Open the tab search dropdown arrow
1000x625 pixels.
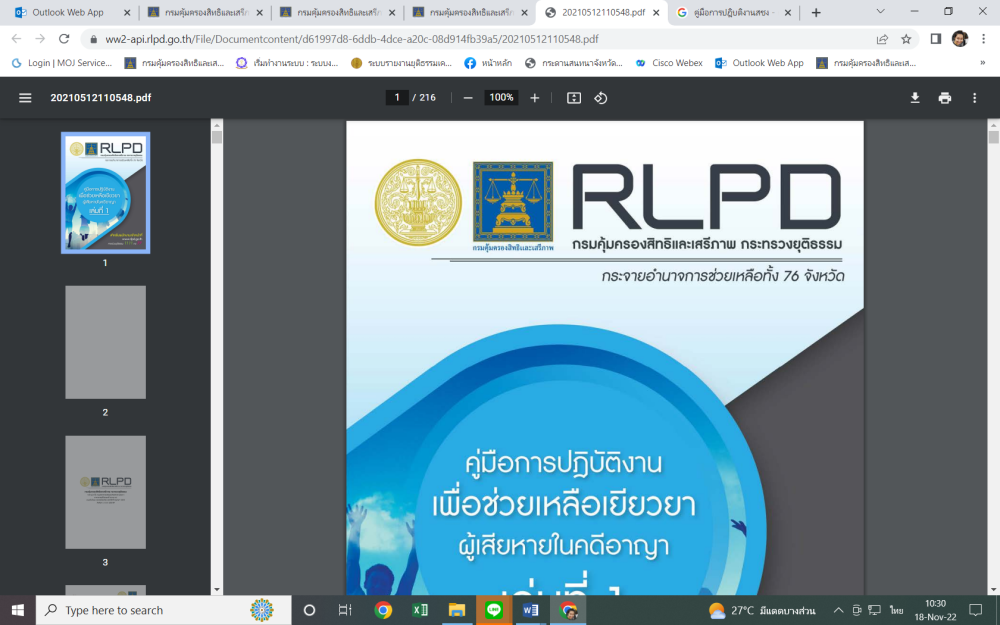(880, 12)
